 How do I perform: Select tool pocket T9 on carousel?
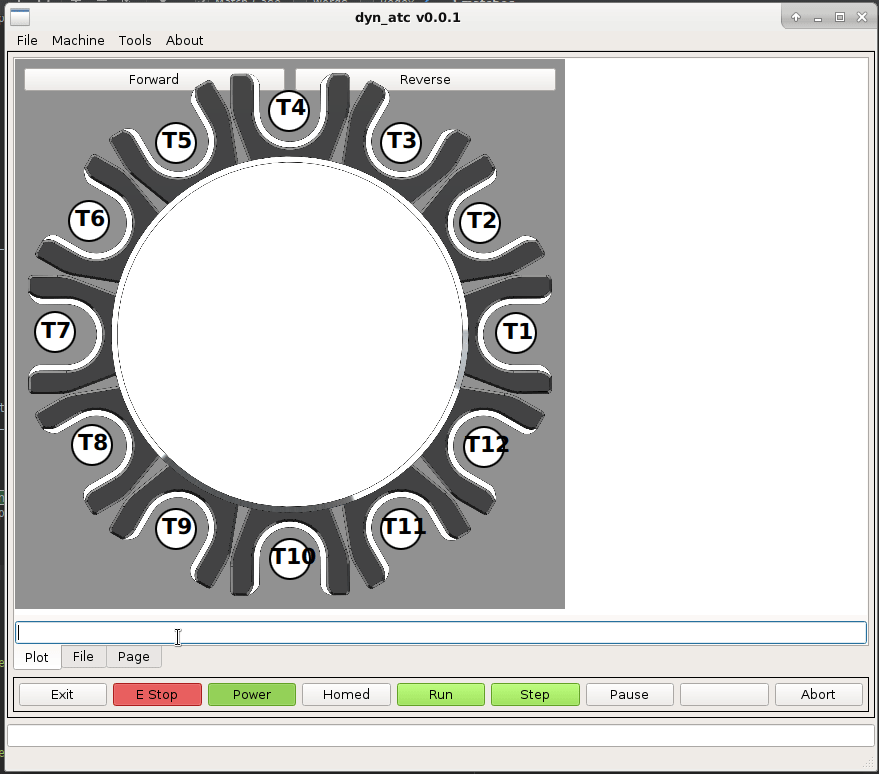pos(176,528)
